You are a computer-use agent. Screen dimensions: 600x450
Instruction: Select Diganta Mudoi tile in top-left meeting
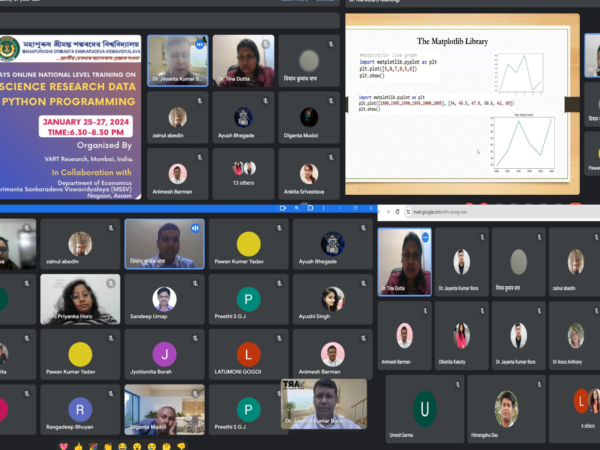pyautogui.click(x=309, y=117)
